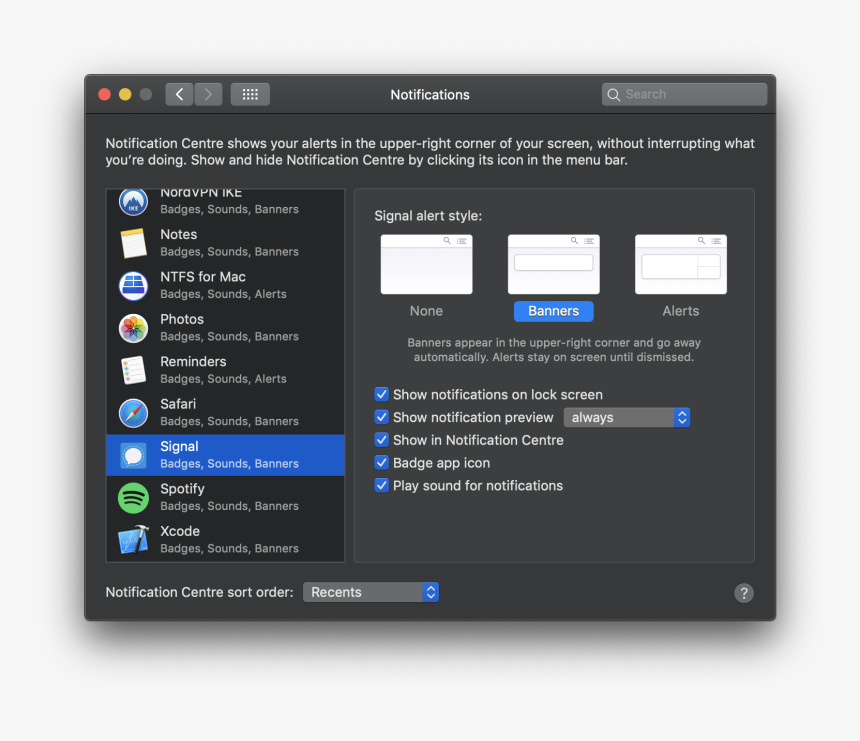Select Signal row text
This screenshot has height=741, width=860.
(229, 455)
